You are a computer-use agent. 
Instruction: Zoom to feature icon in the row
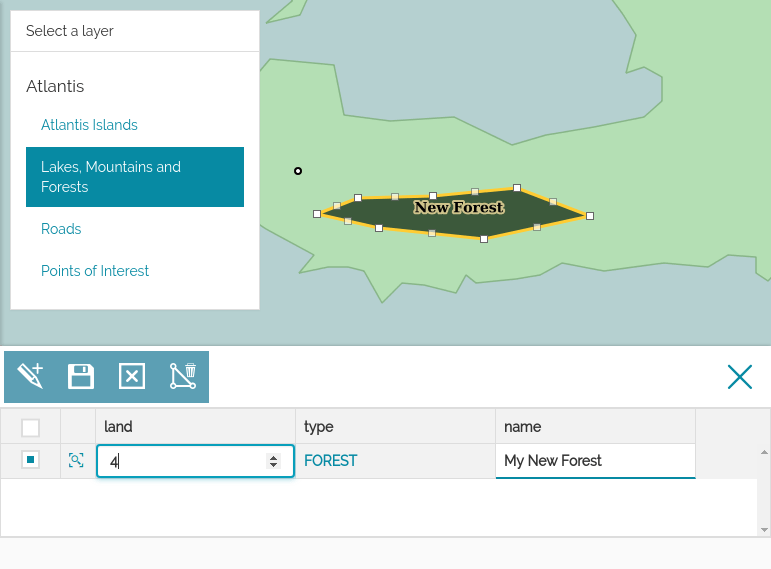(76, 460)
